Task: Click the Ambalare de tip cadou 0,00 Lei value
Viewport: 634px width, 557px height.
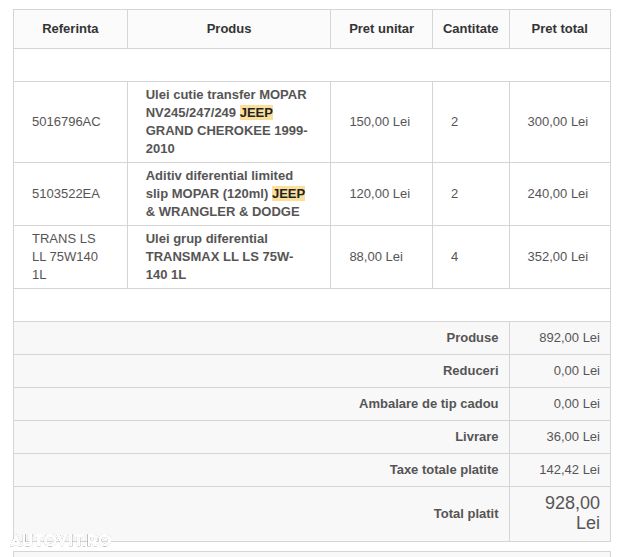Action: [577, 404]
